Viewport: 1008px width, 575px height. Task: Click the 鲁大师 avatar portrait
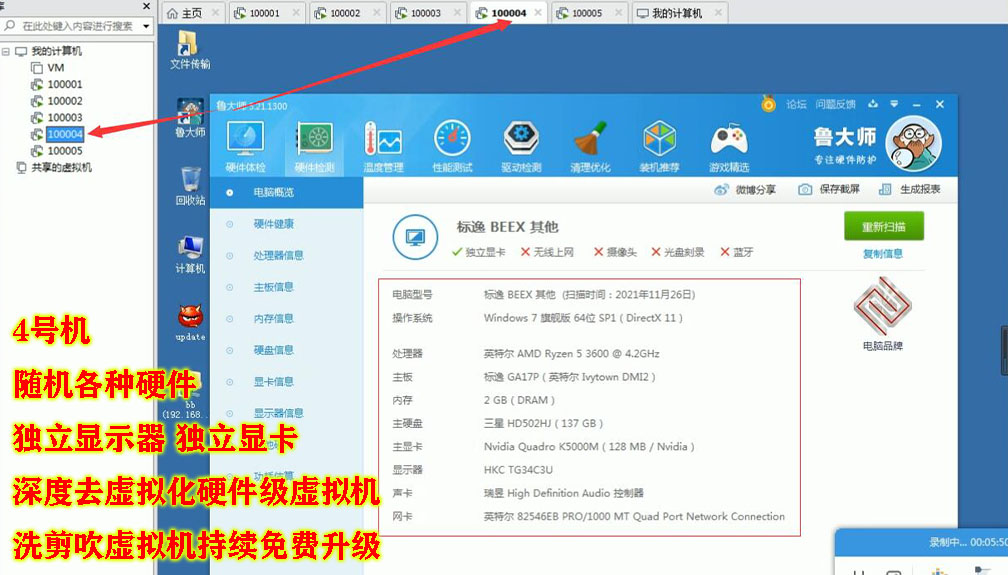tap(913, 143)
